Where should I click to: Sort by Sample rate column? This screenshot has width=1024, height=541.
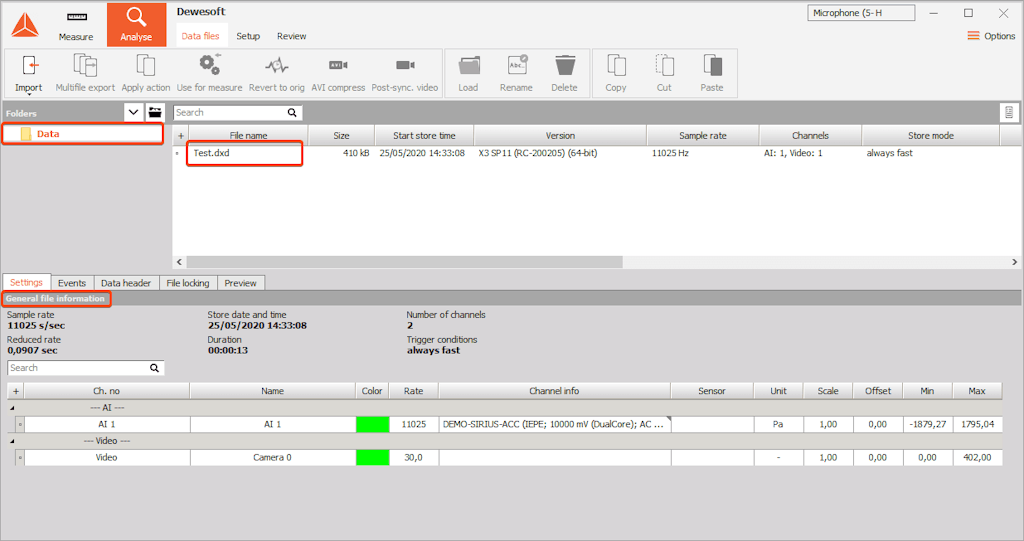[x=703, y=136]
